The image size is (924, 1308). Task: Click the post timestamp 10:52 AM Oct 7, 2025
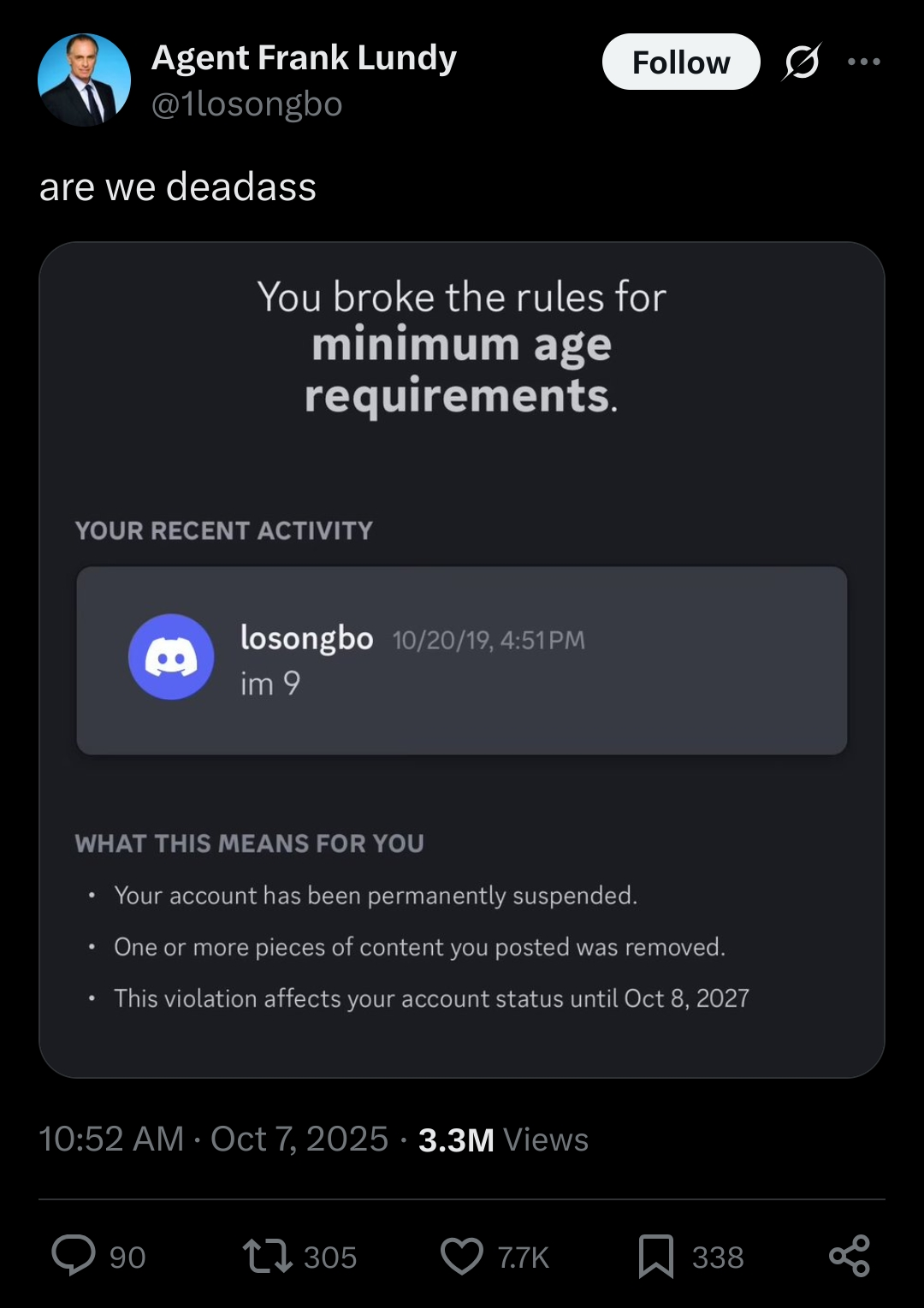click(x=214, y=1139)
